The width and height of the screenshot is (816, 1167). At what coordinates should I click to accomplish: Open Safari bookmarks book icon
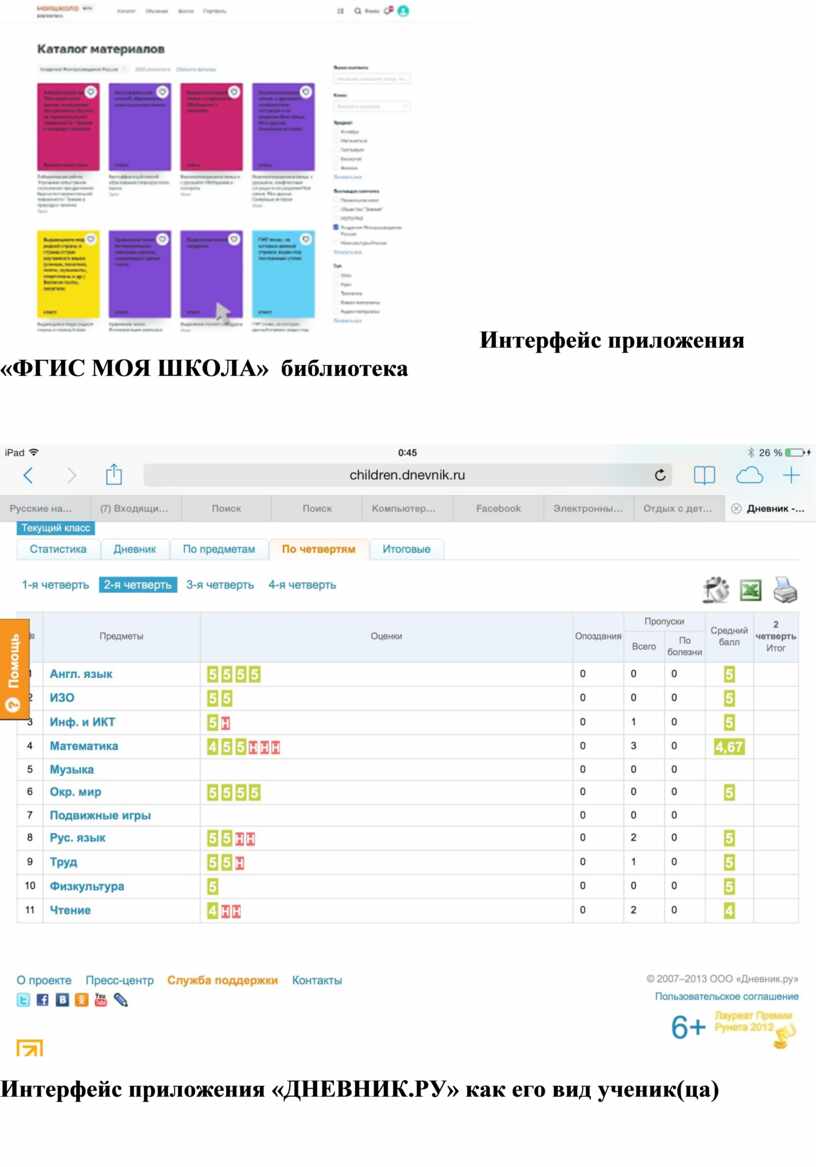[x=705, y=475]
